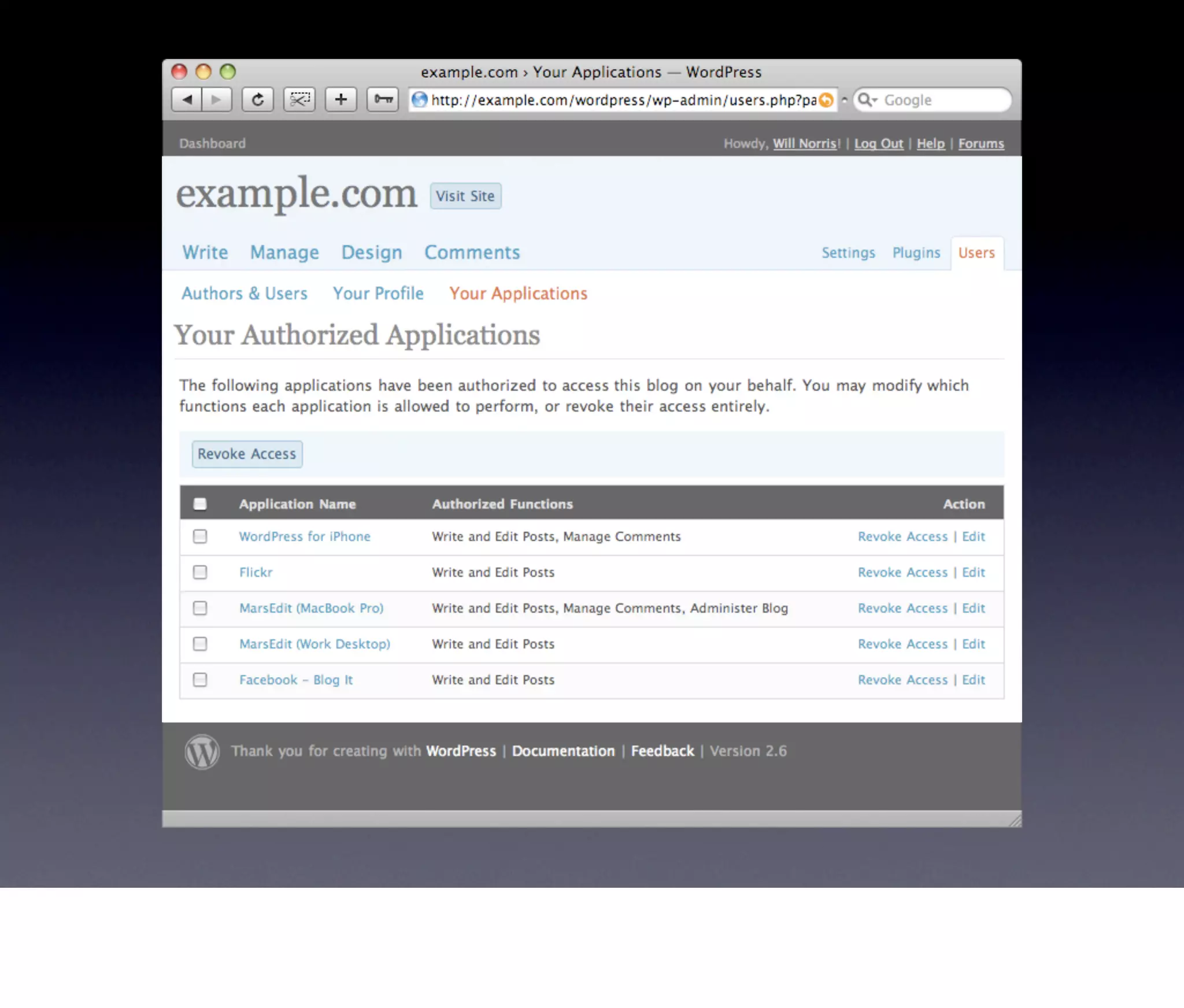This screenshot has width=1184, height=1008.
Task: Open the Users tab
Action: tap(976, 253)
